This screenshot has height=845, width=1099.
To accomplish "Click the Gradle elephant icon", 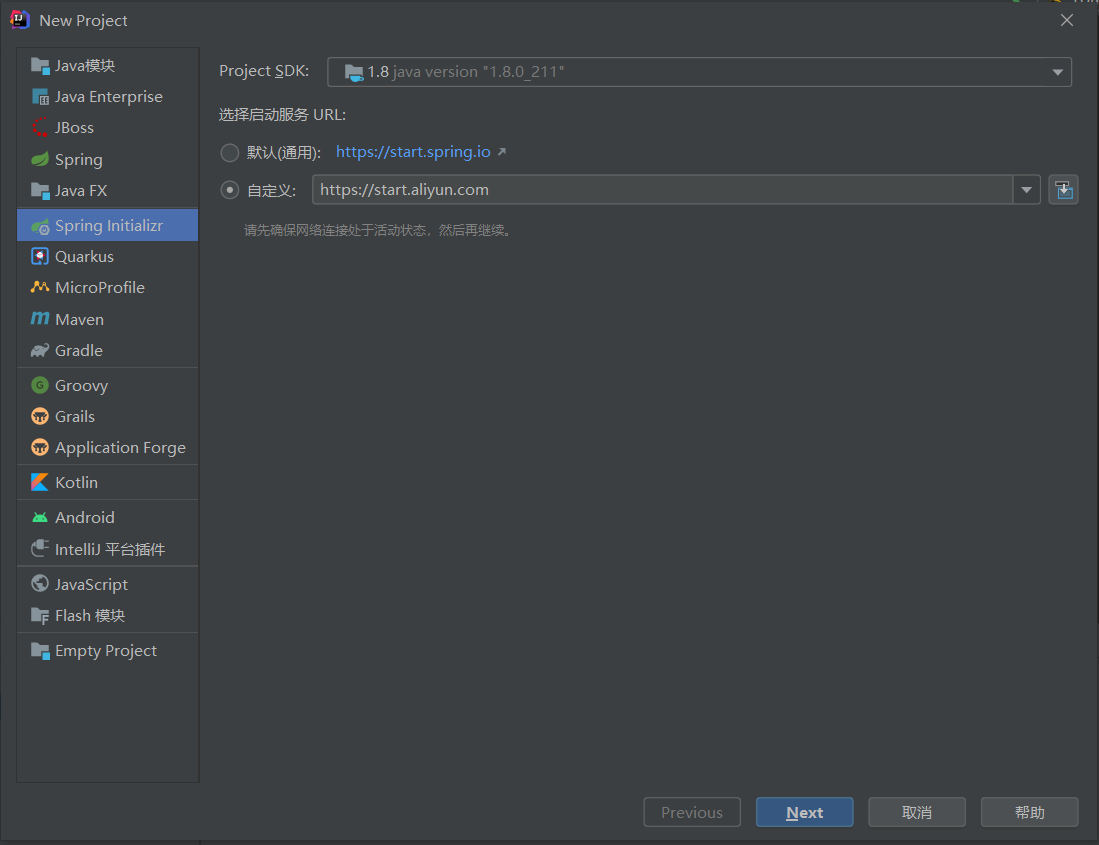I will point(40,350).
